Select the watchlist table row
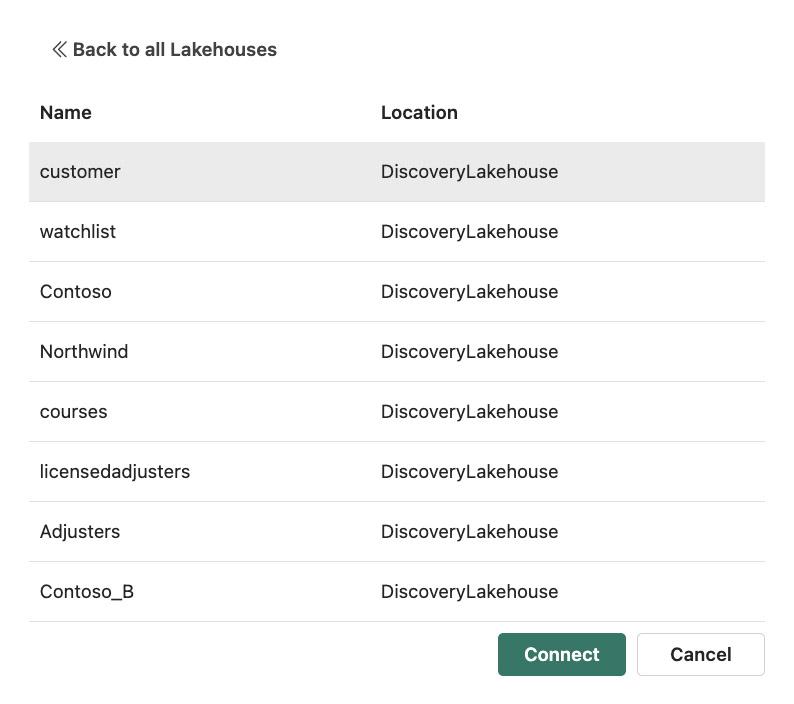The width and height of the screenshot is (794, 704). coord(397,232)
